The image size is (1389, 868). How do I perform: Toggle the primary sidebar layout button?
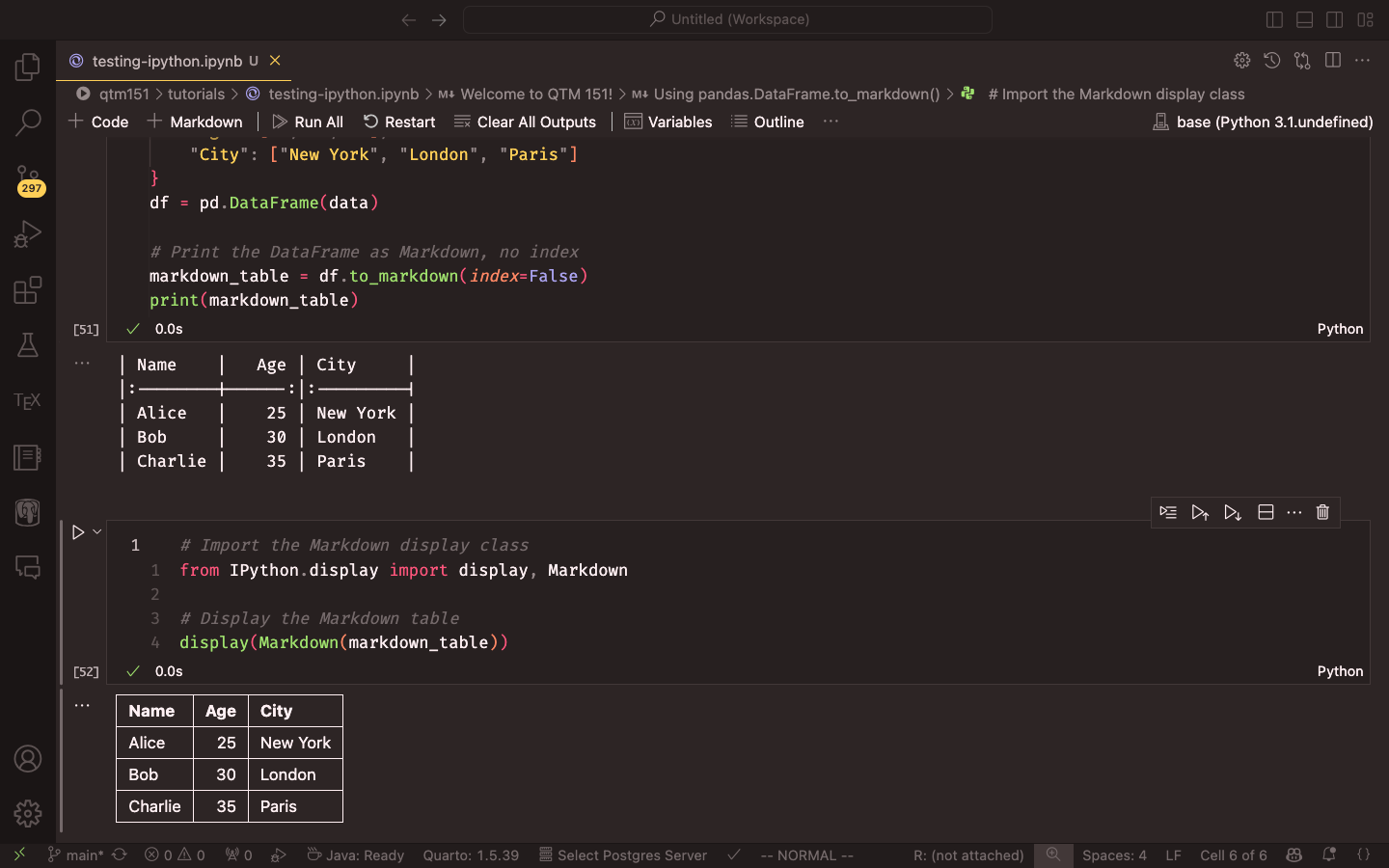(1274, 19)
